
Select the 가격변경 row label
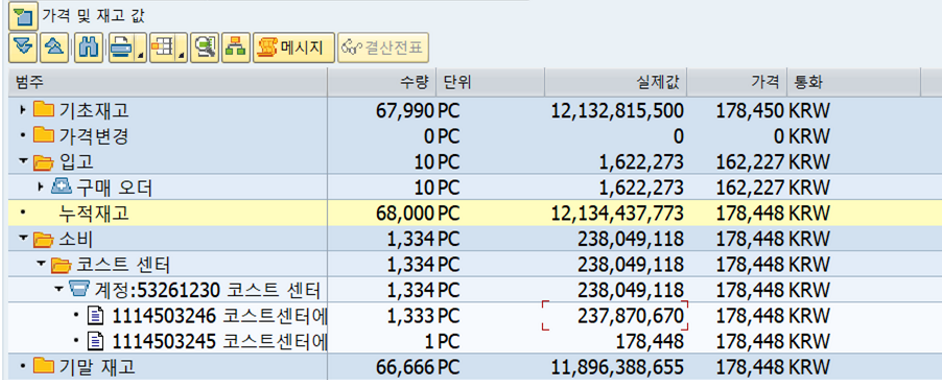[x=93, y=136]
